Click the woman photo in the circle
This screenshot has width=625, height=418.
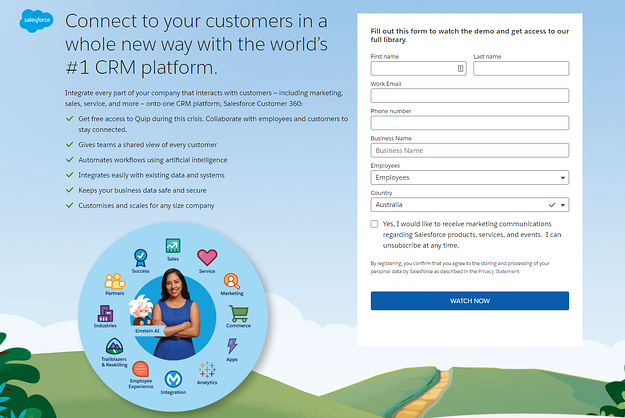pos(176,313)
